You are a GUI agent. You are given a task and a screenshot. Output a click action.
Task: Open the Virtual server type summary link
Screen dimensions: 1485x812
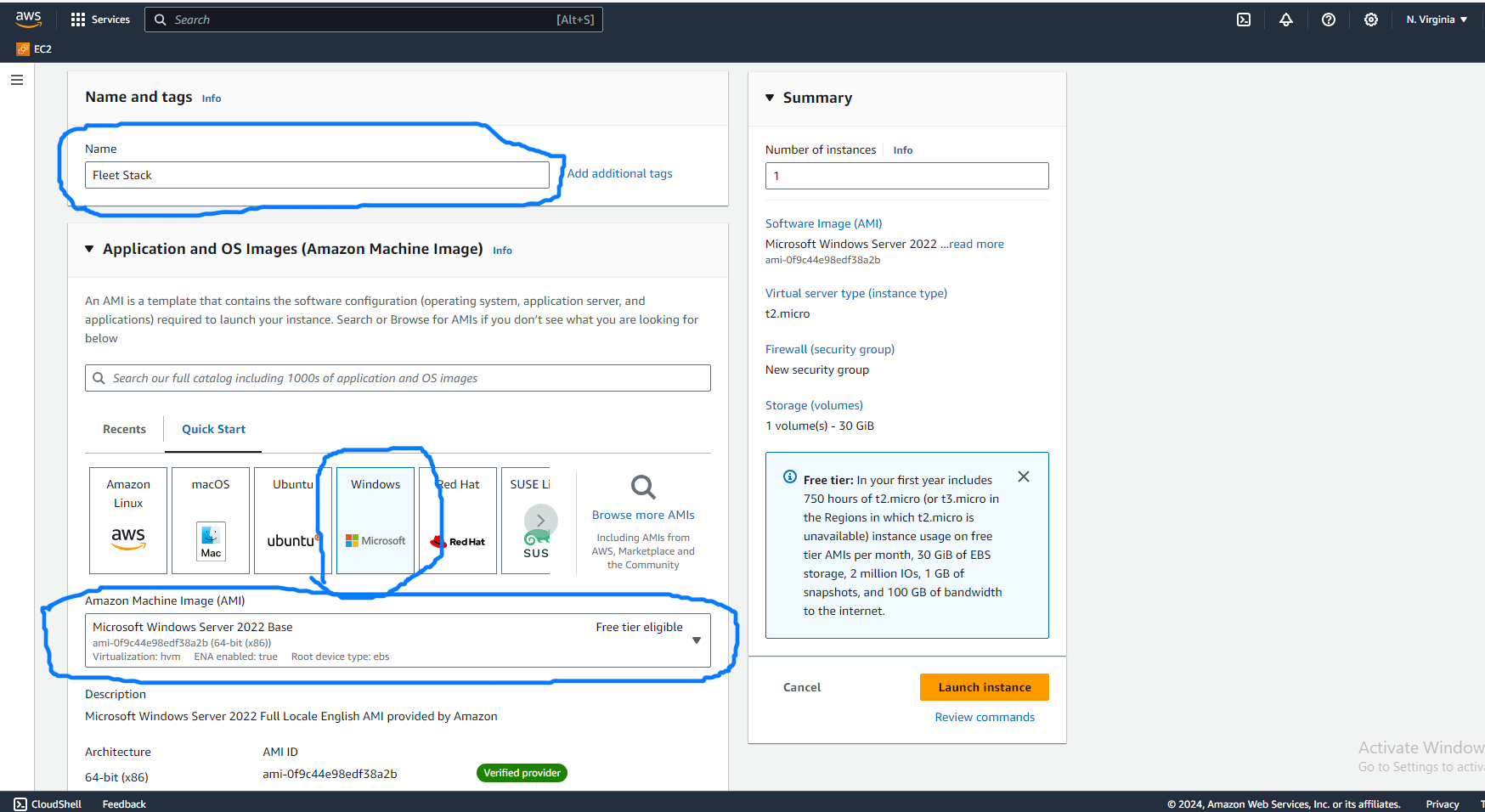[856, 293]
